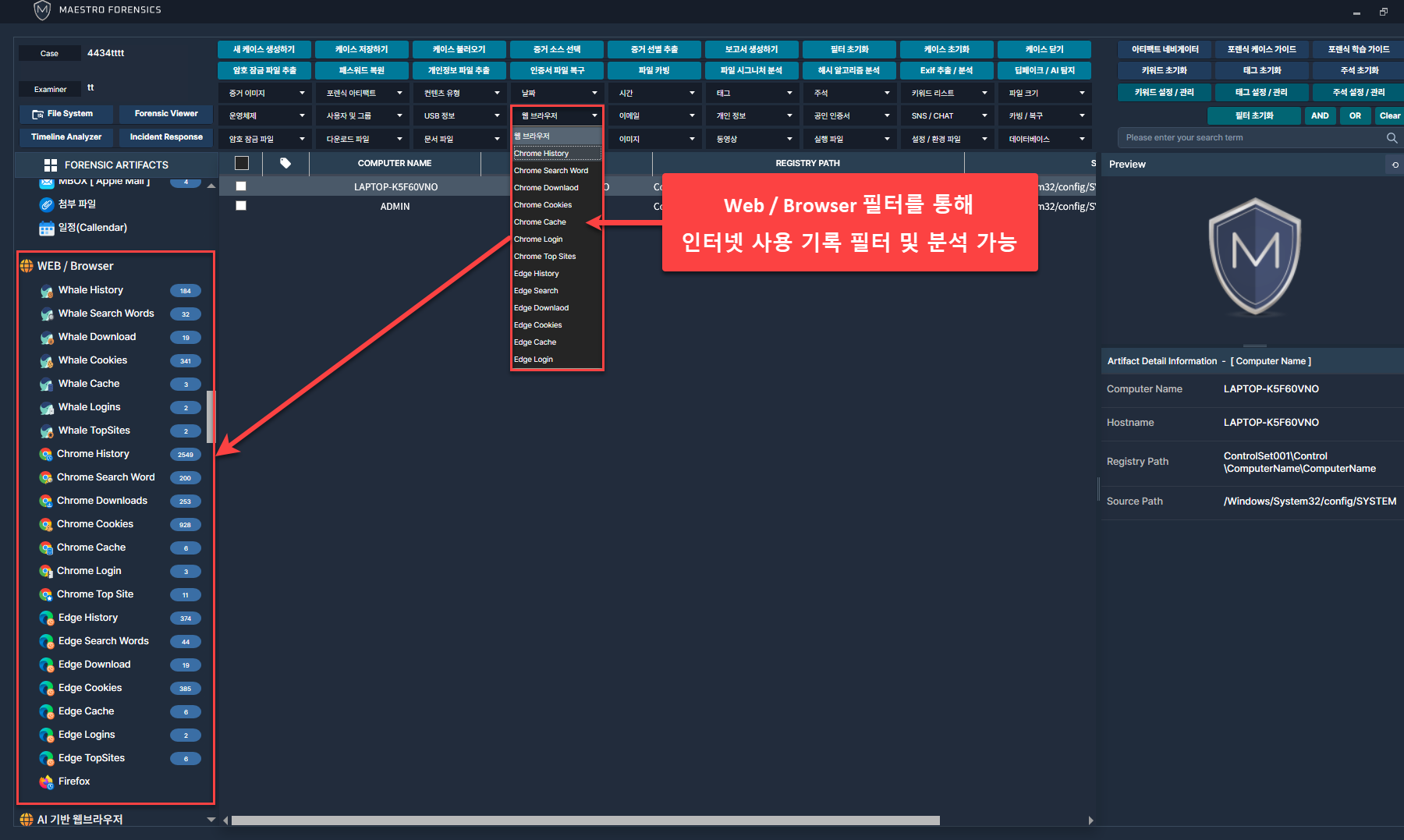
Task: Click the Whale History browser icon
Action: (x=47, y=291)
